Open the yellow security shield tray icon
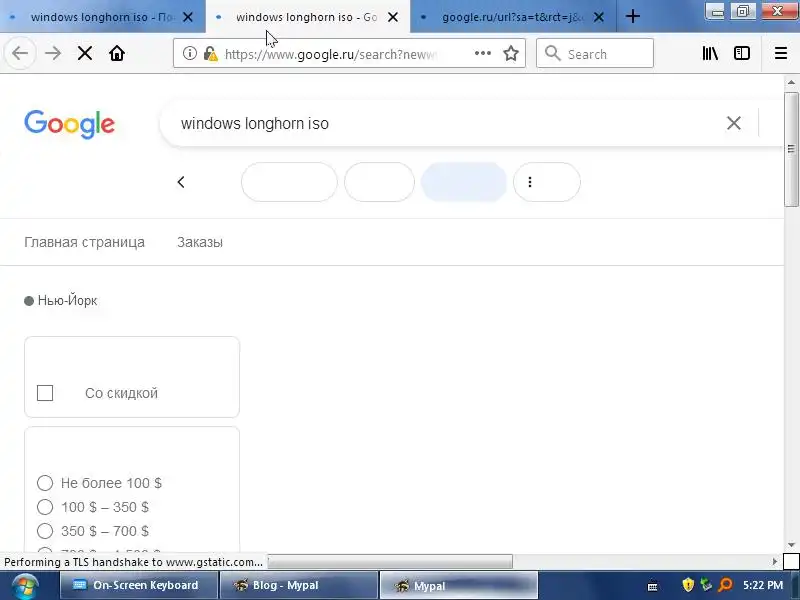Image resolution: width=800 pixels, height=600 pixels. 688,585
